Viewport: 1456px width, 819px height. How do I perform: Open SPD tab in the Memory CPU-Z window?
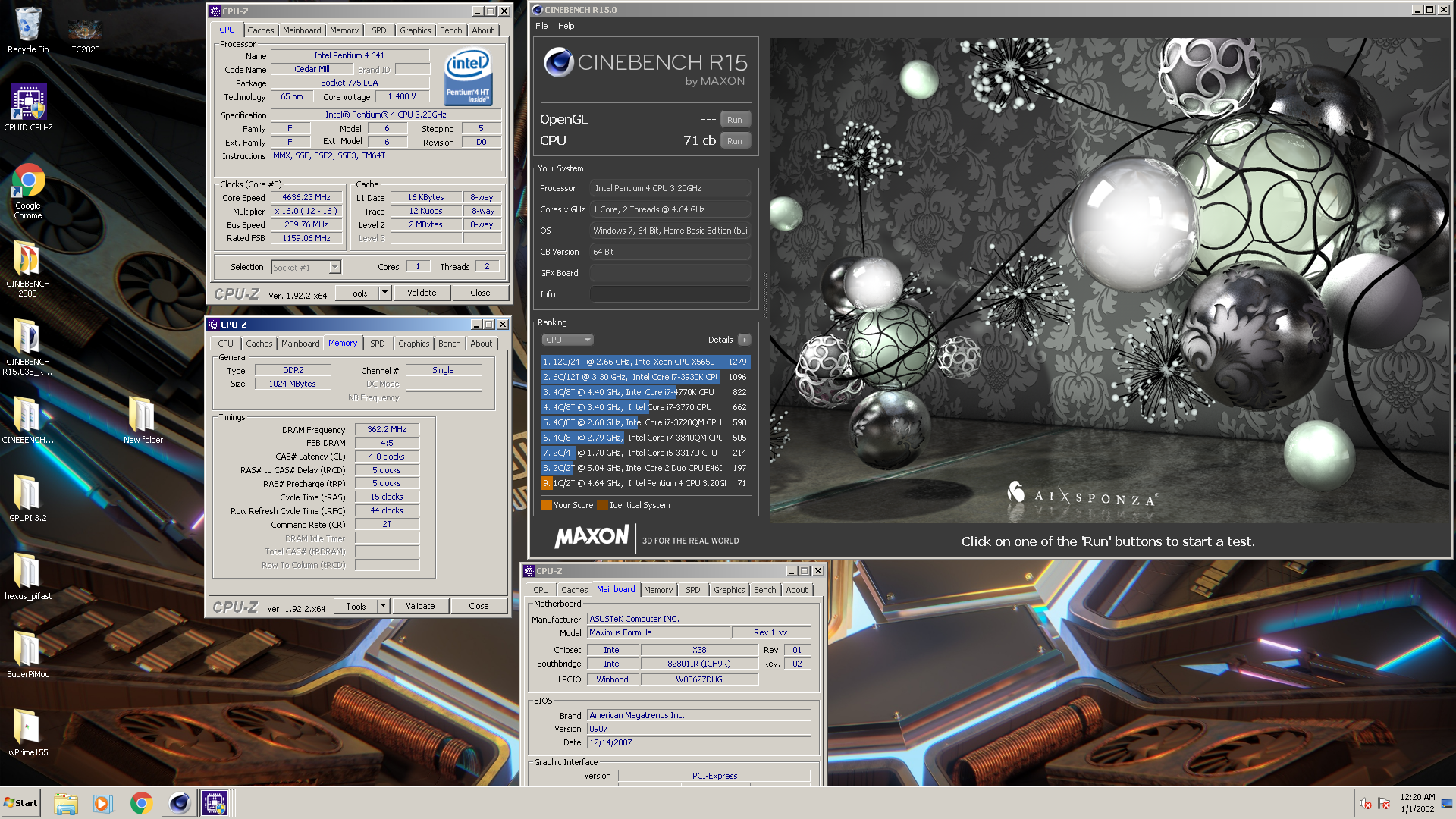coord(378,344)
